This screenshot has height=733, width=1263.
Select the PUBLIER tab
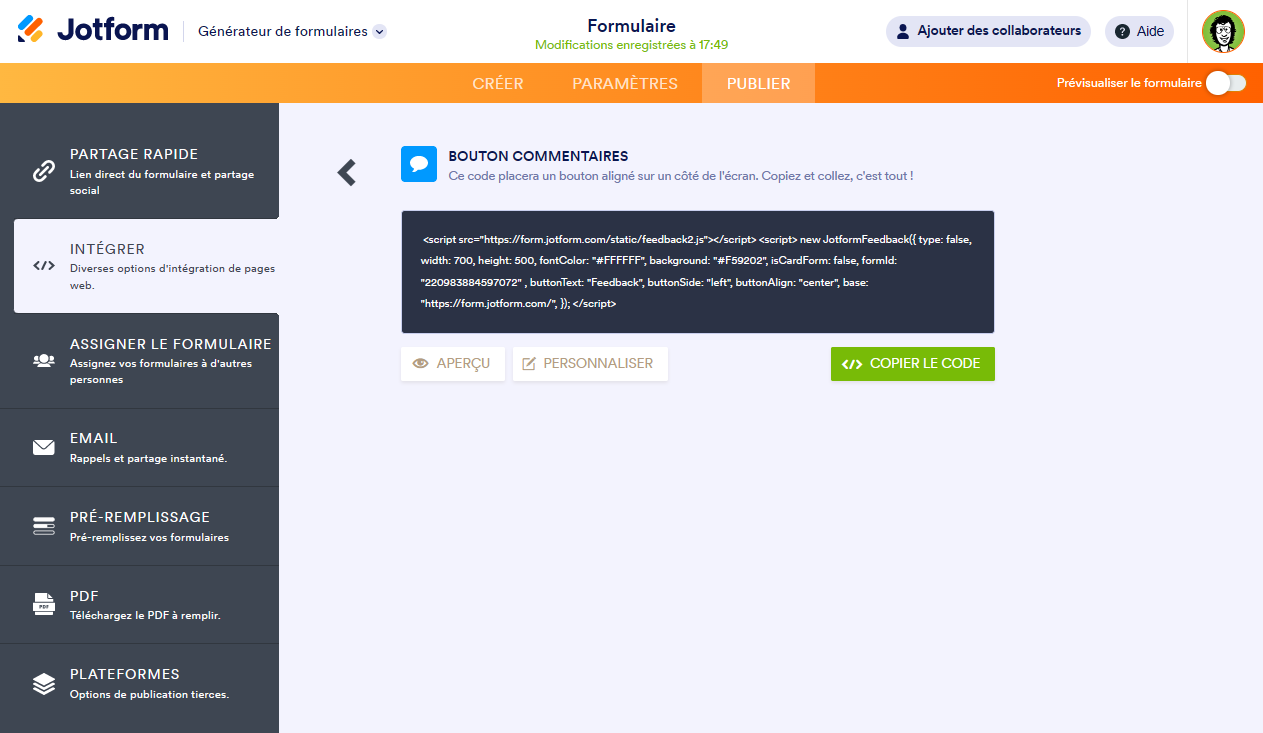tap(758, 83)
